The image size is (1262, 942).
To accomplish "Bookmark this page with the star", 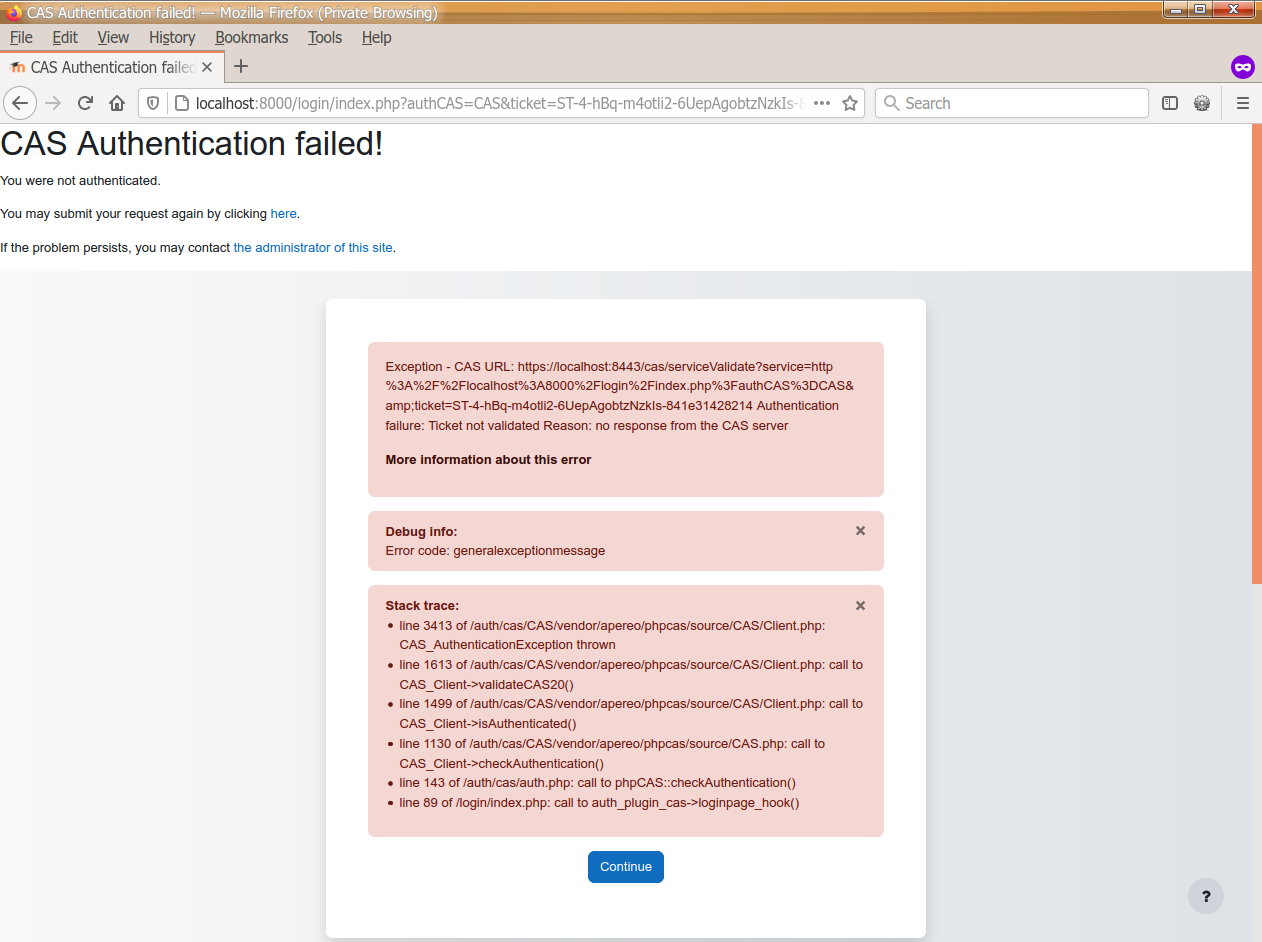I will [850, 103].
